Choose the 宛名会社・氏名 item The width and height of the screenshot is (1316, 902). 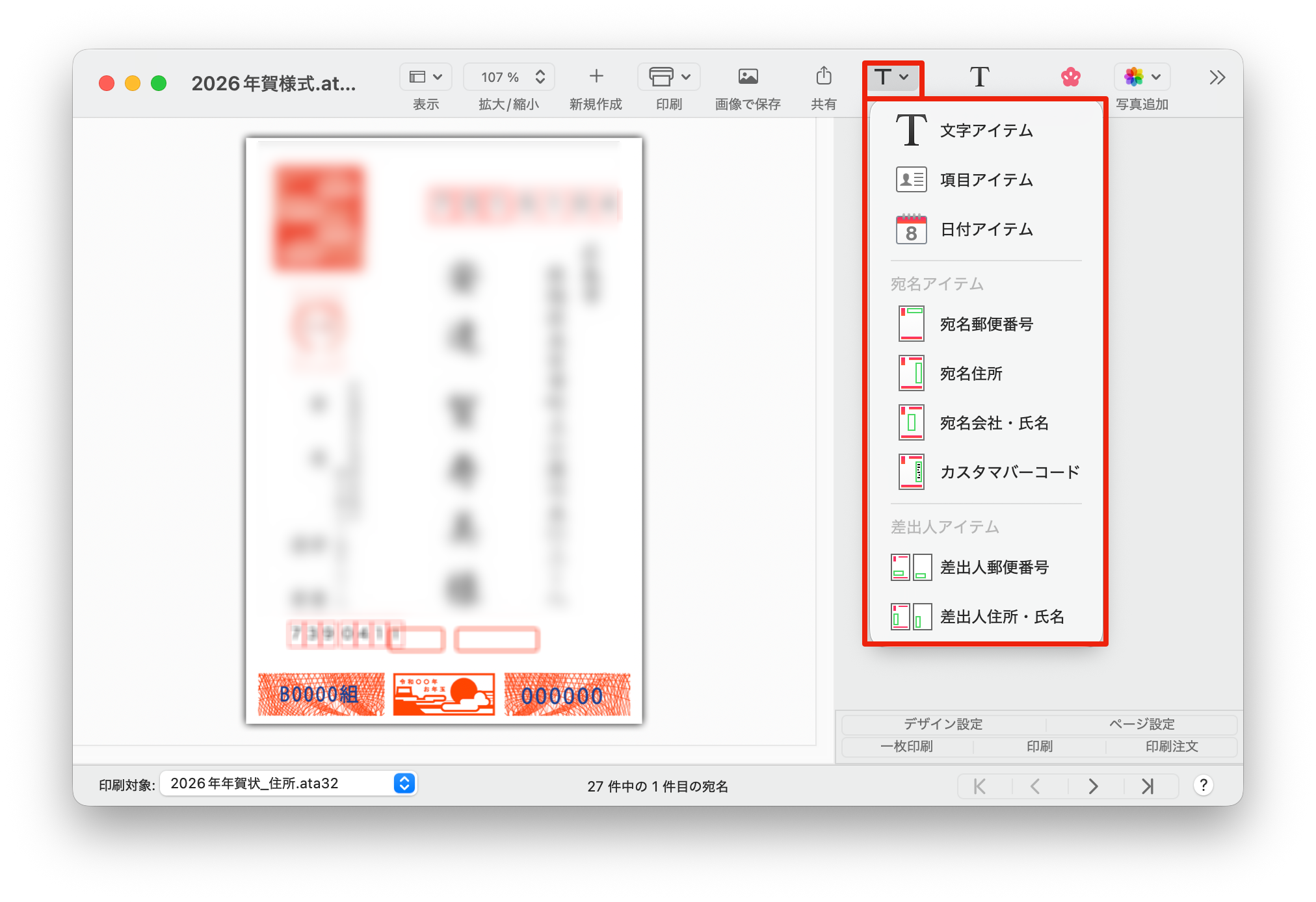point(994,423)
